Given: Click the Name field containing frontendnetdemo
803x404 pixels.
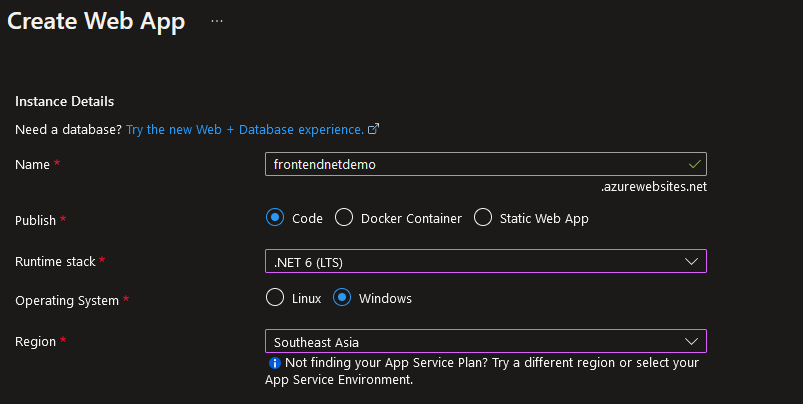Looking at the screenshot, I should coord(485,164).
